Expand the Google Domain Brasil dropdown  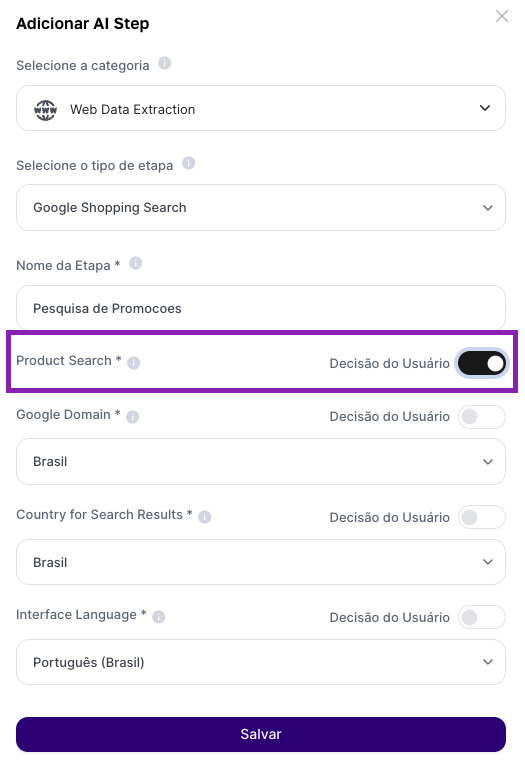(261, 462)
